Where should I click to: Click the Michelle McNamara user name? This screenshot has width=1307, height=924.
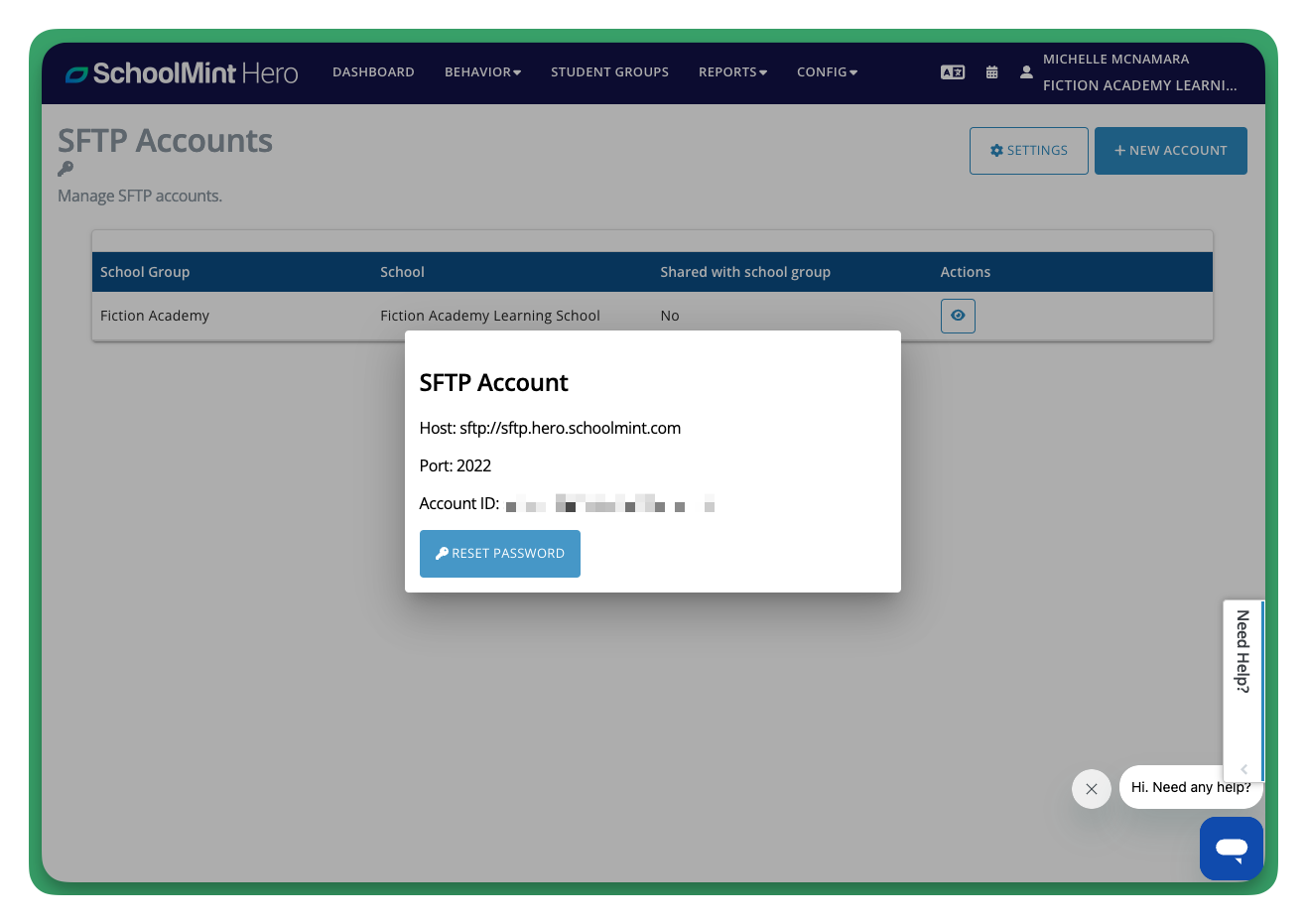click(x=1115, y=60)
